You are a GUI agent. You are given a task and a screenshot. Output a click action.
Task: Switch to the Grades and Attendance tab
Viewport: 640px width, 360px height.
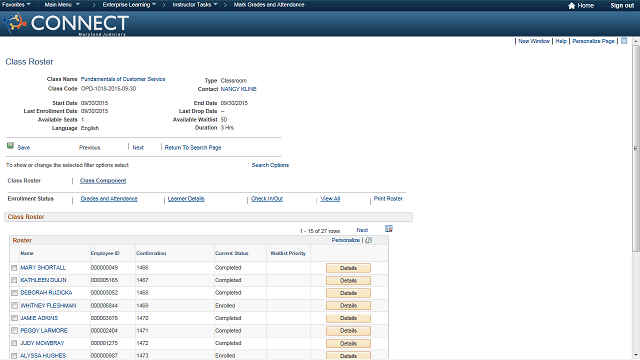pos(109,199)
